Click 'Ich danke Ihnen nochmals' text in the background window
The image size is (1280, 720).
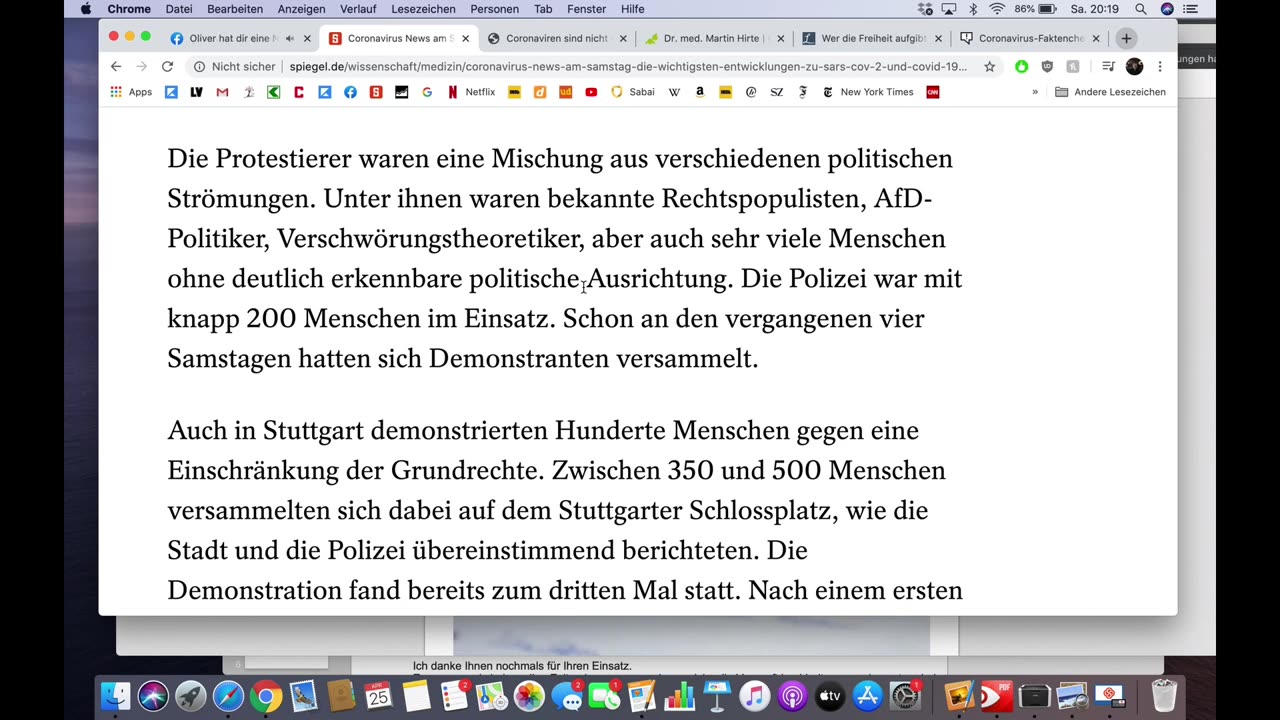[522, 666]
